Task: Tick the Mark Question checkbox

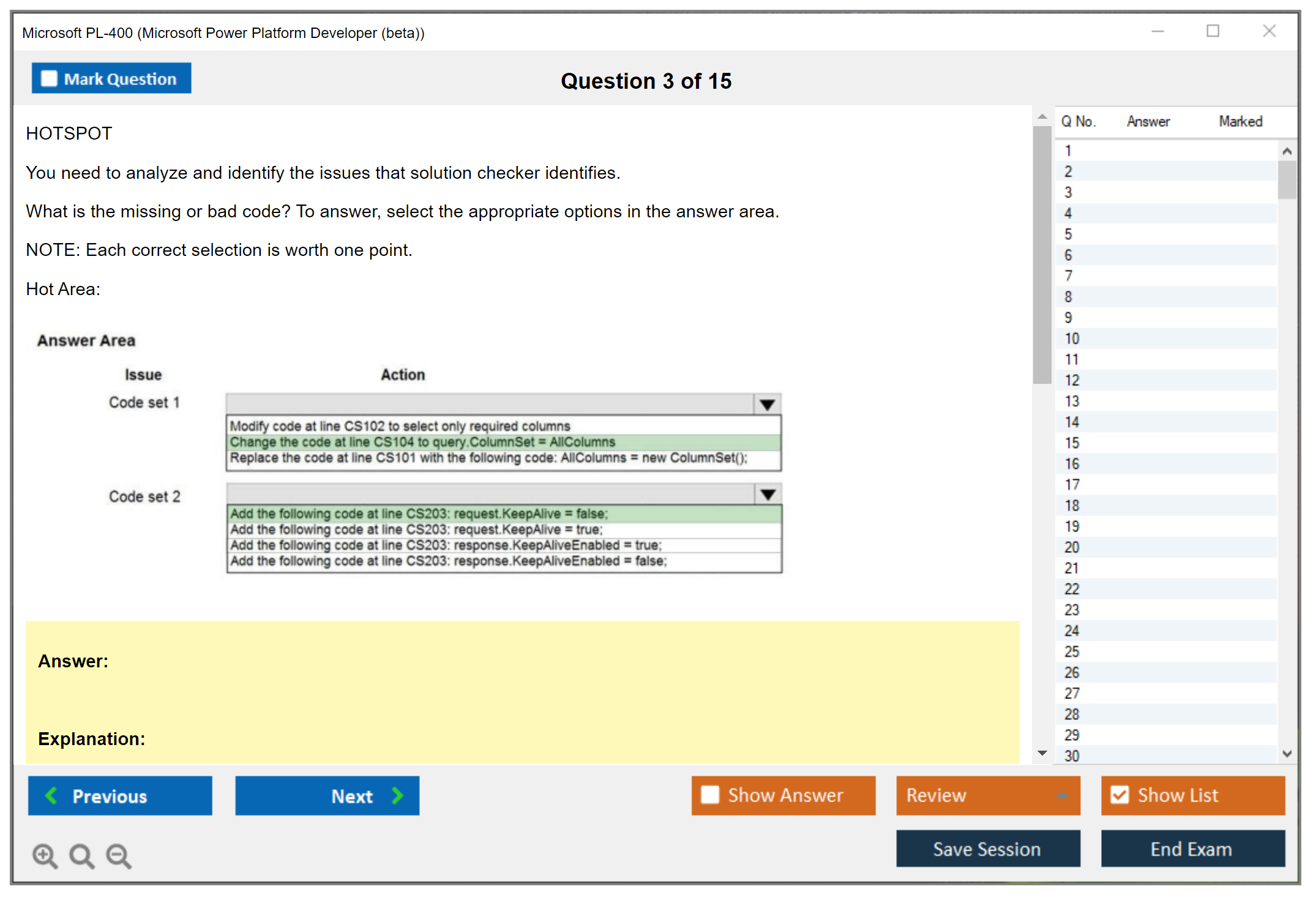Action: 49,79
